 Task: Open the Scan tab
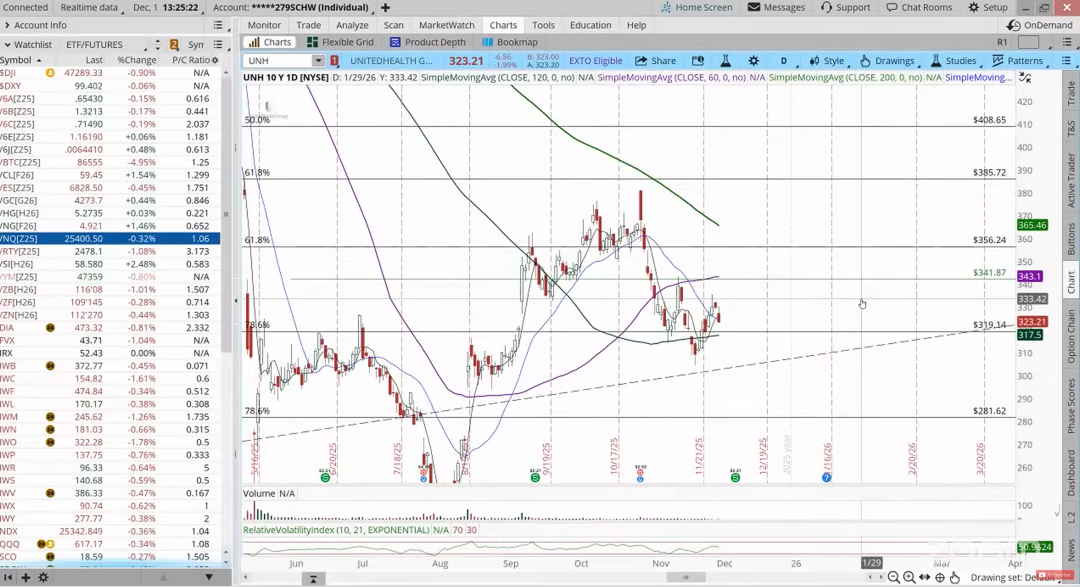[393, 25]
